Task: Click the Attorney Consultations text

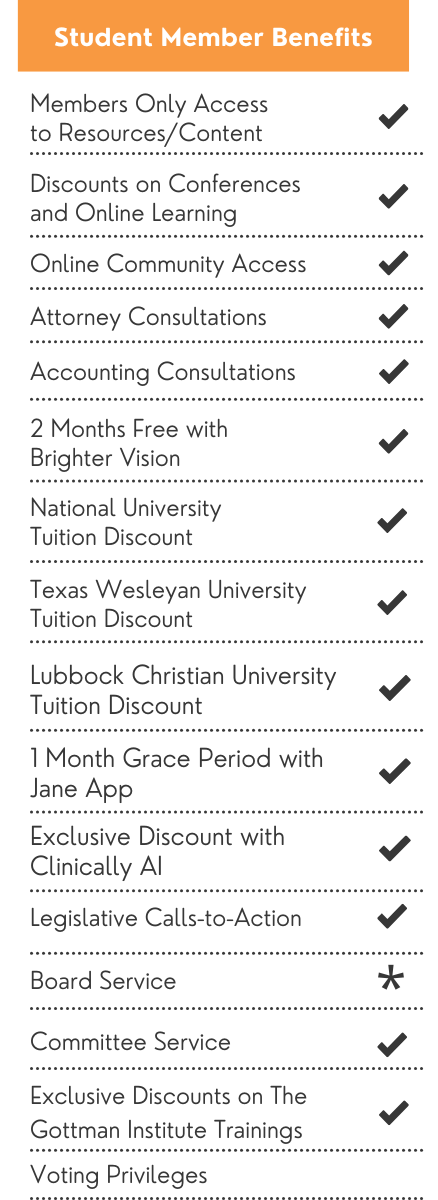Action: (x=148, y=318)
